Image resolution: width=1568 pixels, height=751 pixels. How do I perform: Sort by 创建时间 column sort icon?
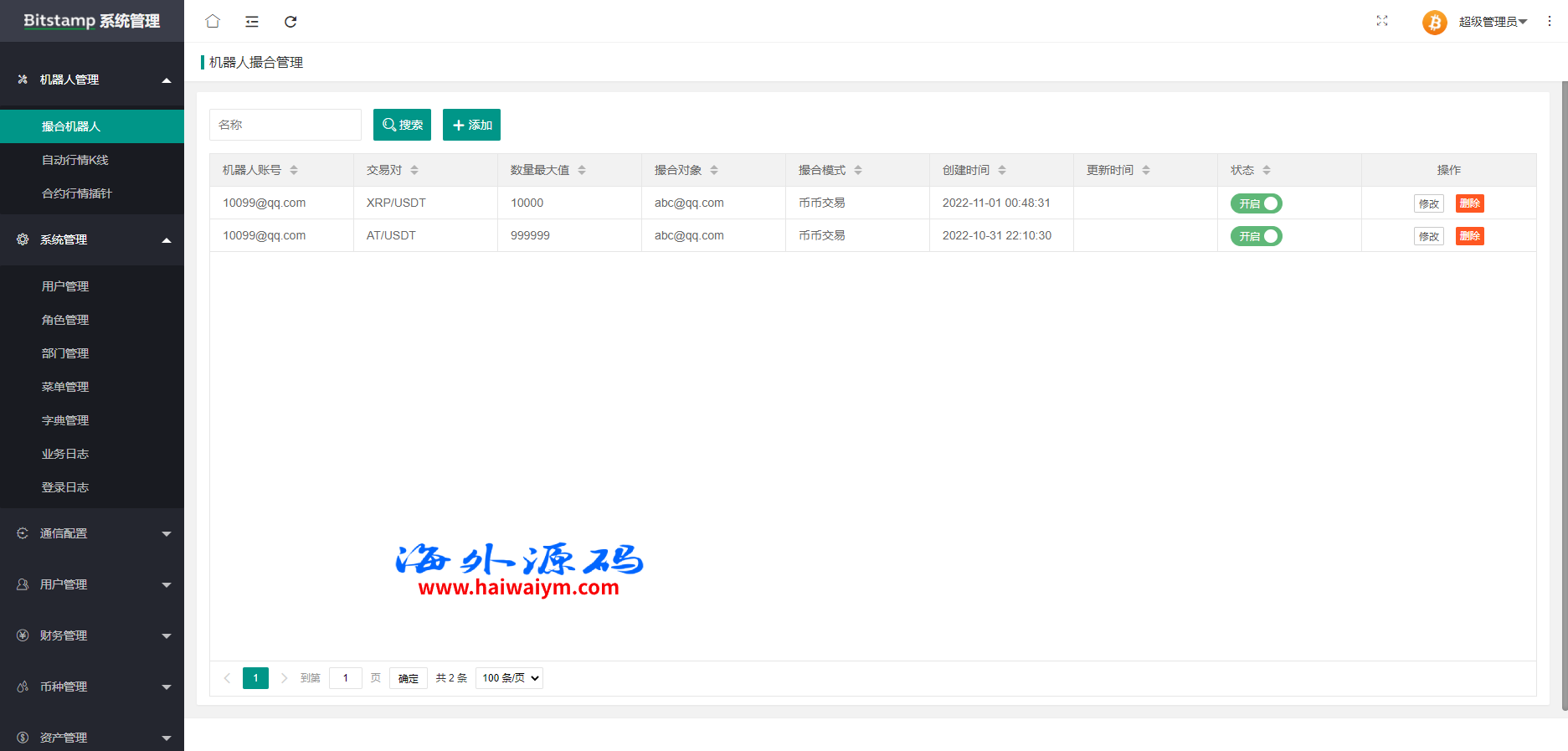coord(1002,170)
